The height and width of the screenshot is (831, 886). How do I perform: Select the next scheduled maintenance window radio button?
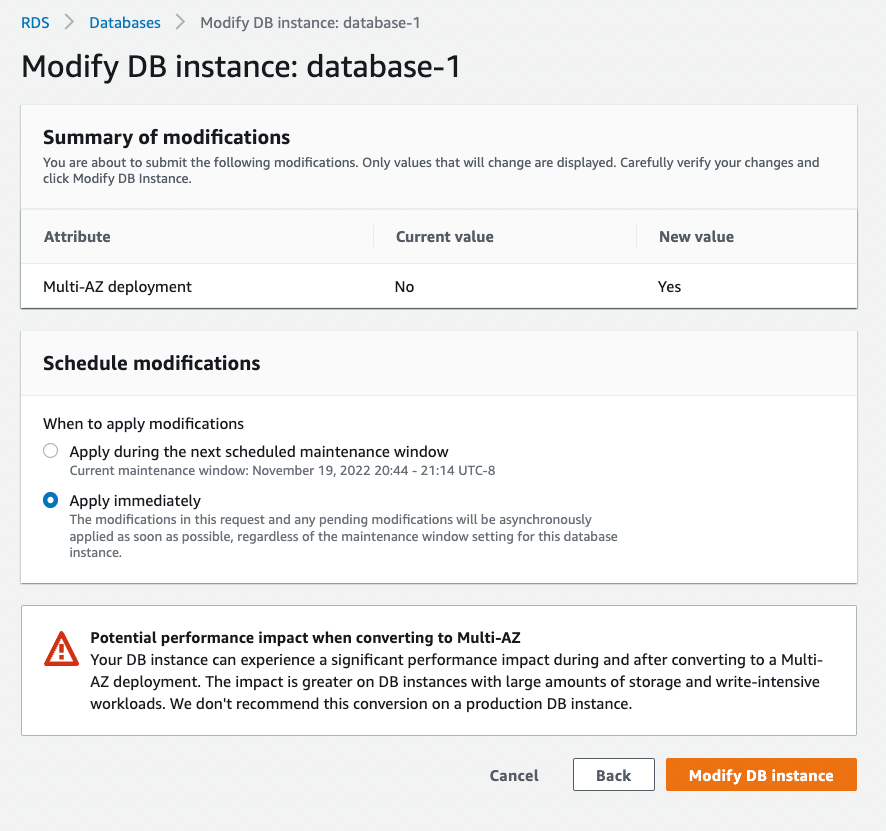51,451
